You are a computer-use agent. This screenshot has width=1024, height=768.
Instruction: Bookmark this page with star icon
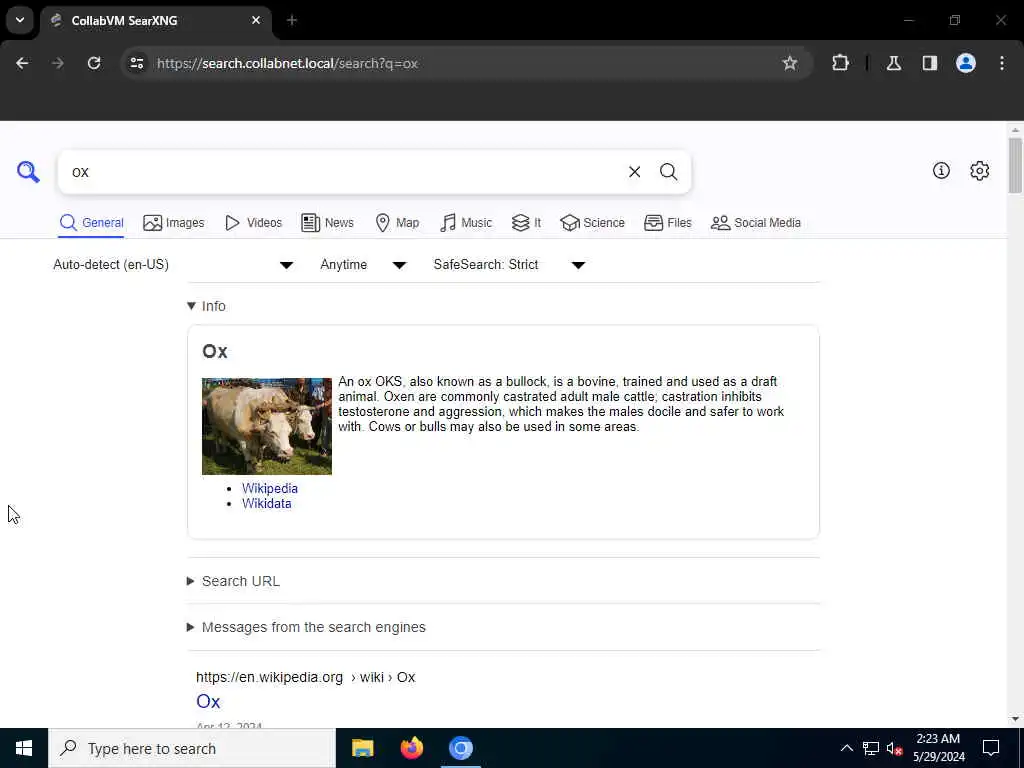point(790,63)
